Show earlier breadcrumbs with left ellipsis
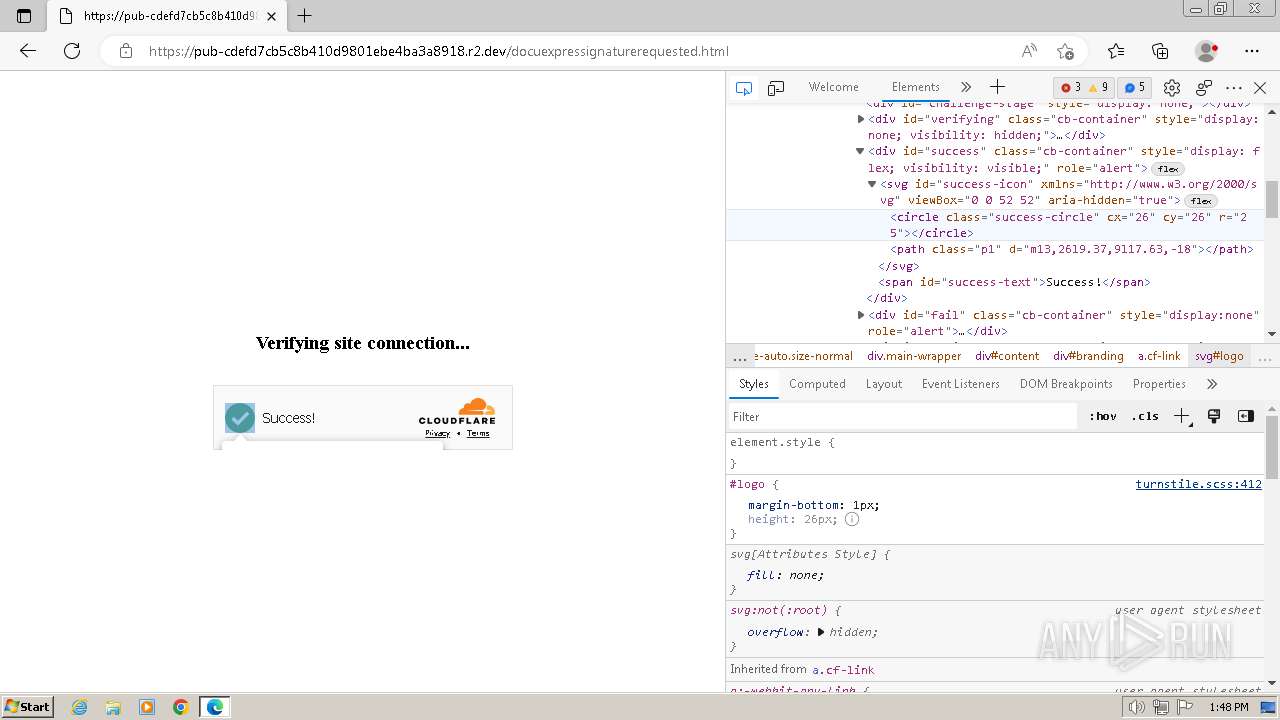Image resolution: width=1280 pixels, height=720 pixels. point(739,356)
